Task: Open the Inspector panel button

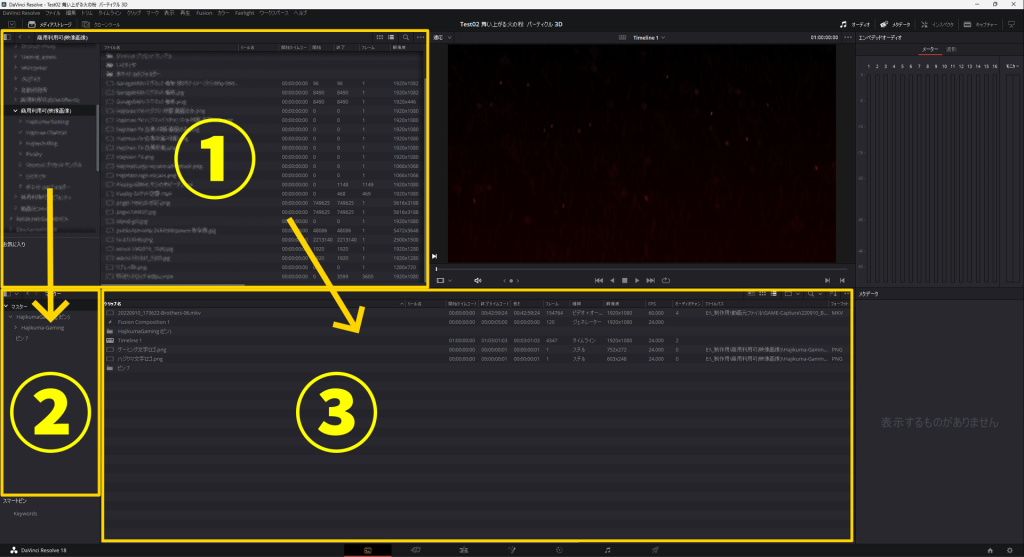Action: point(934,22)
